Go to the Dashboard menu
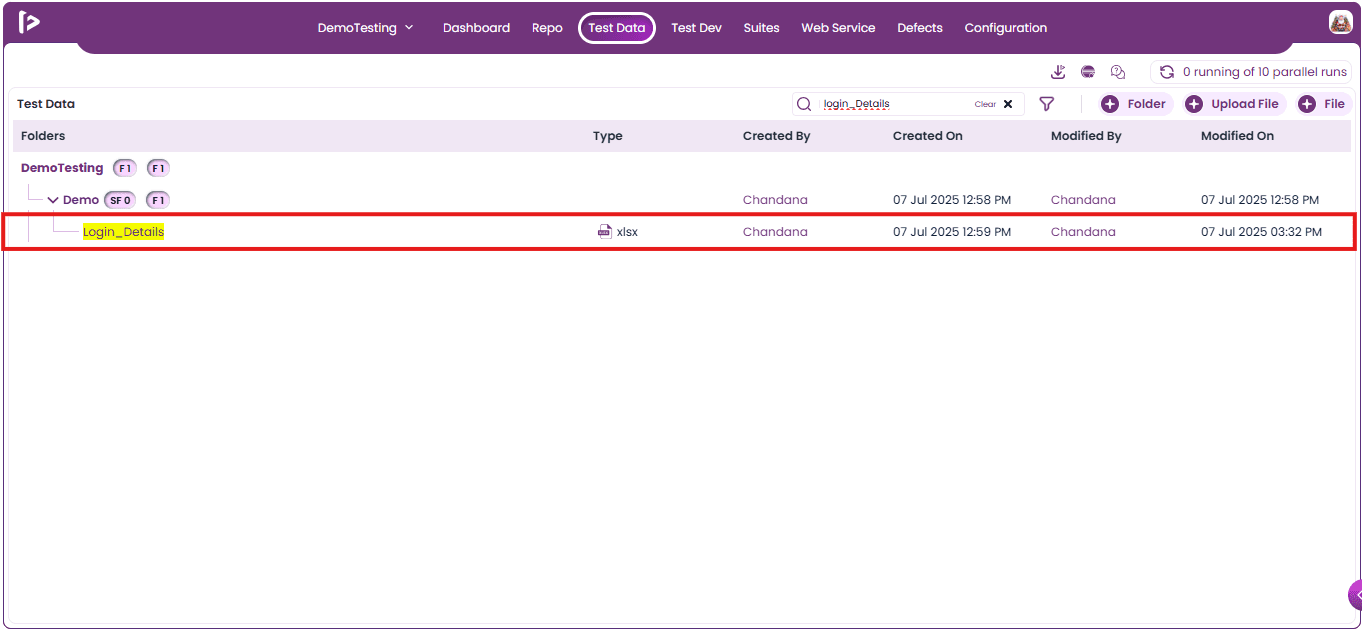 [x=476, y=28]
